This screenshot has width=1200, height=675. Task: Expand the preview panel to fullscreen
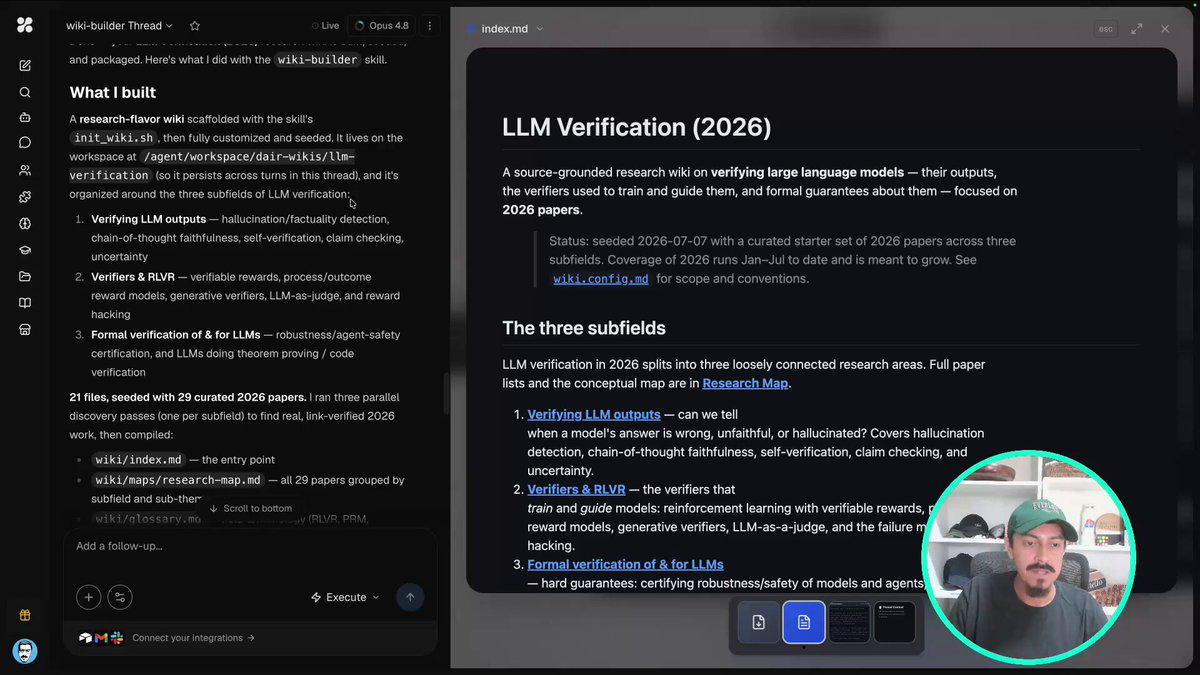coord(1137,29)
